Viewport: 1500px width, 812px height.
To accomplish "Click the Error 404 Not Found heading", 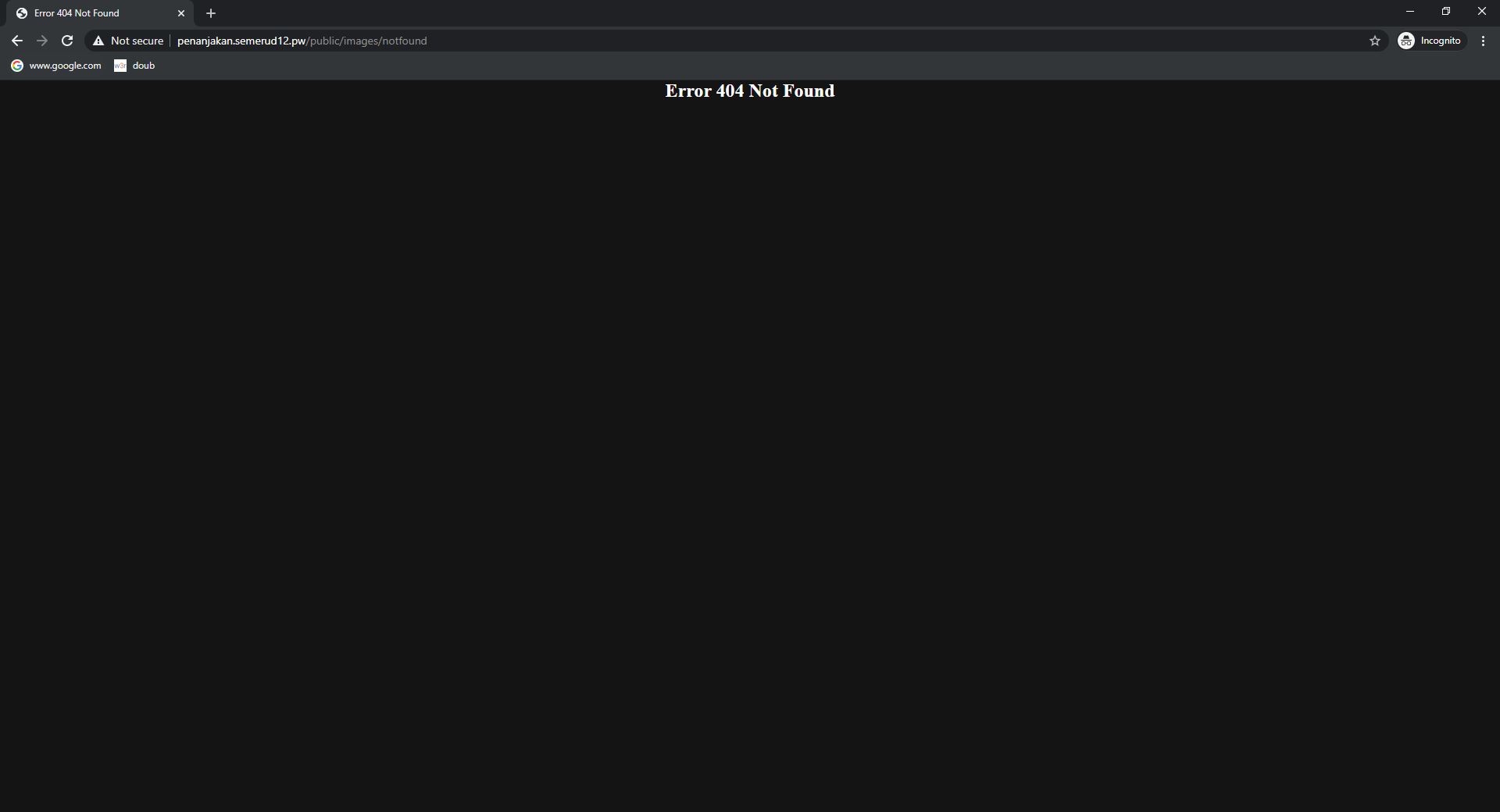I will (x=750, y=91).
